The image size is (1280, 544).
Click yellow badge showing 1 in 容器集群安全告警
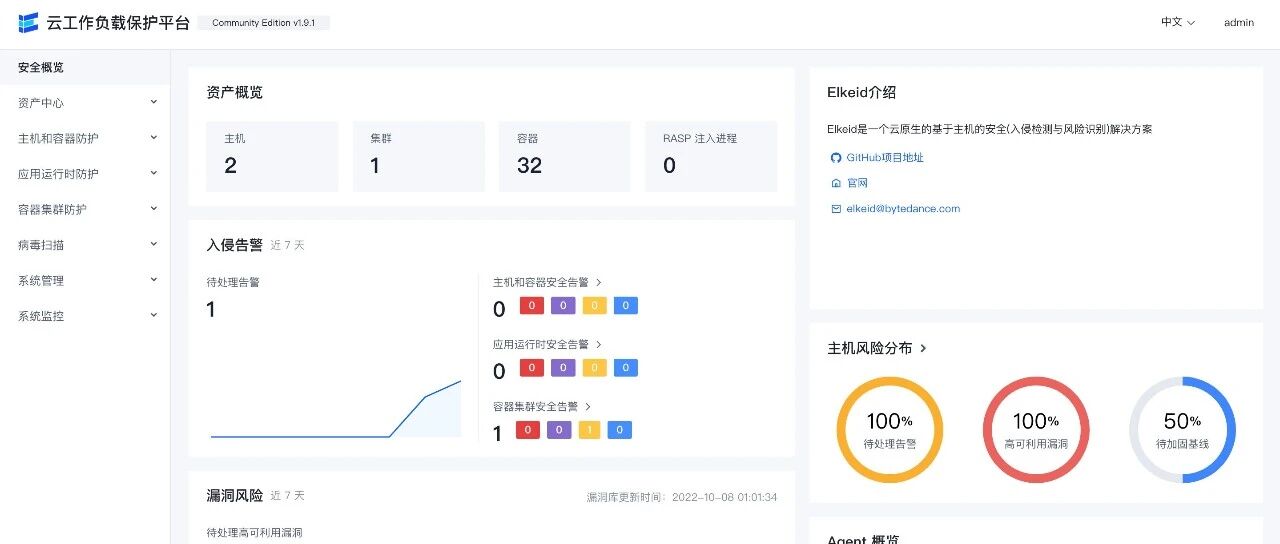point(590,430)
